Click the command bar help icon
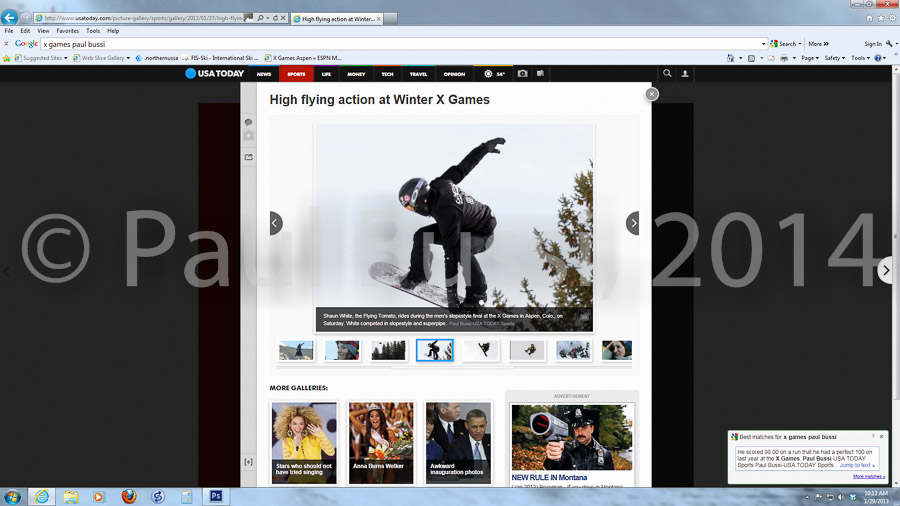The image size is (900, 506). (x=878, y=58)
